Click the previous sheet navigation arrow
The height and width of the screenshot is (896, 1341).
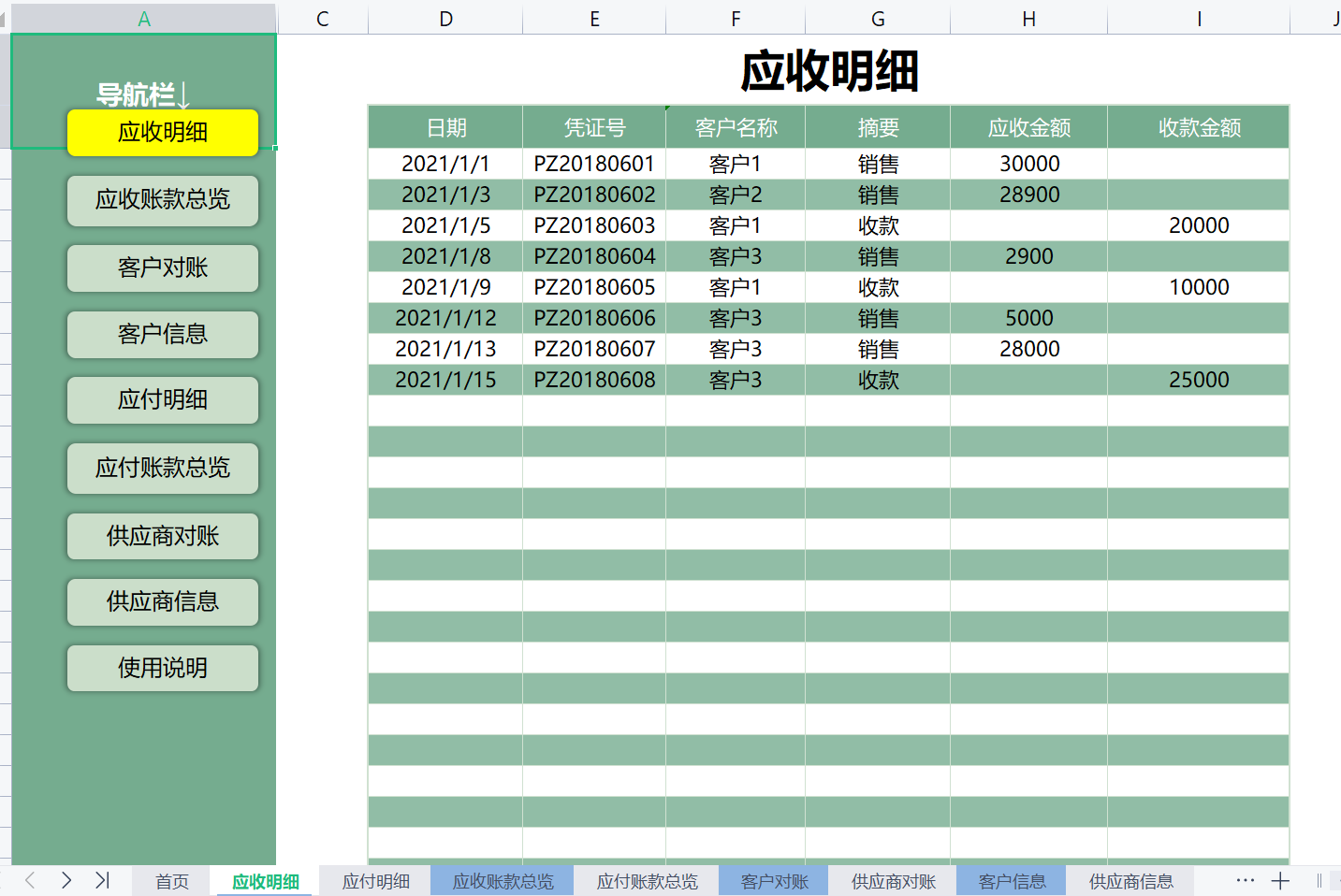(29, 880)
